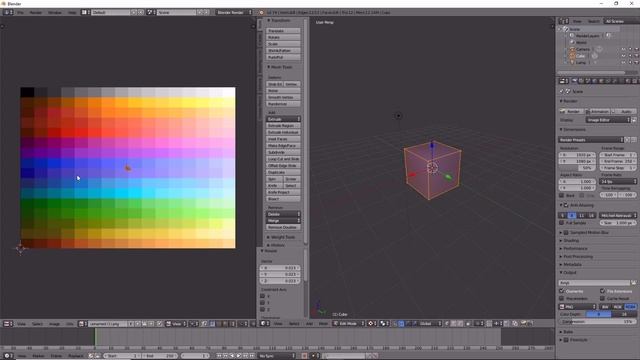Open the Merge dropdown in tool shelf
Screen dimensions: 640x360
(x=283, y=220)
